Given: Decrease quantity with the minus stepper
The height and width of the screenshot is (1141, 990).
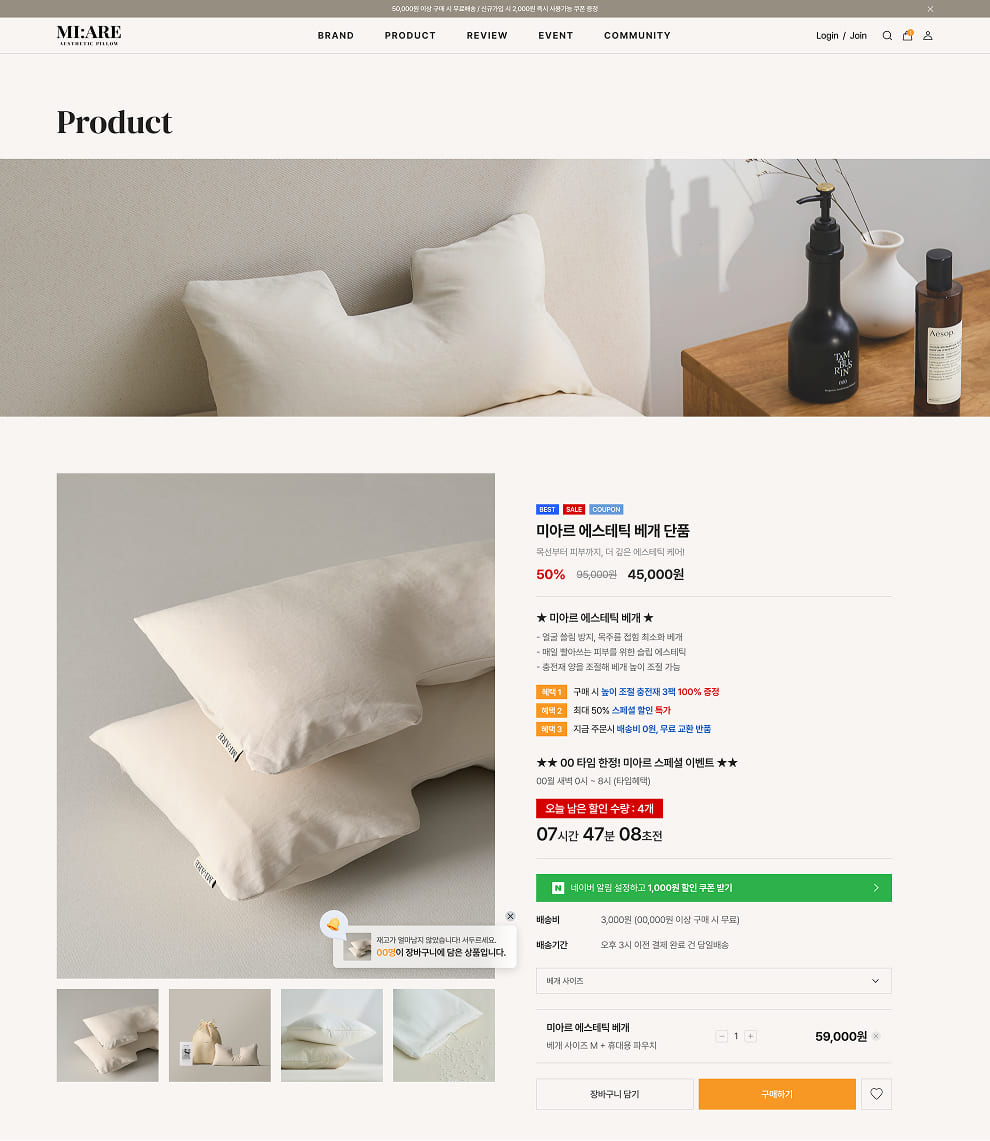Looking at the screenshot, I should click(x=721, y=1036).
